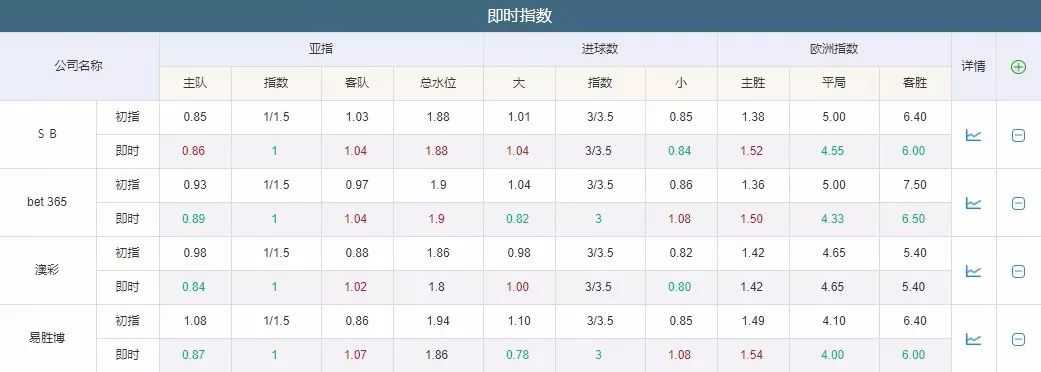
Task: Select the 亚指 column group header
Action: (x=321, y=49)
